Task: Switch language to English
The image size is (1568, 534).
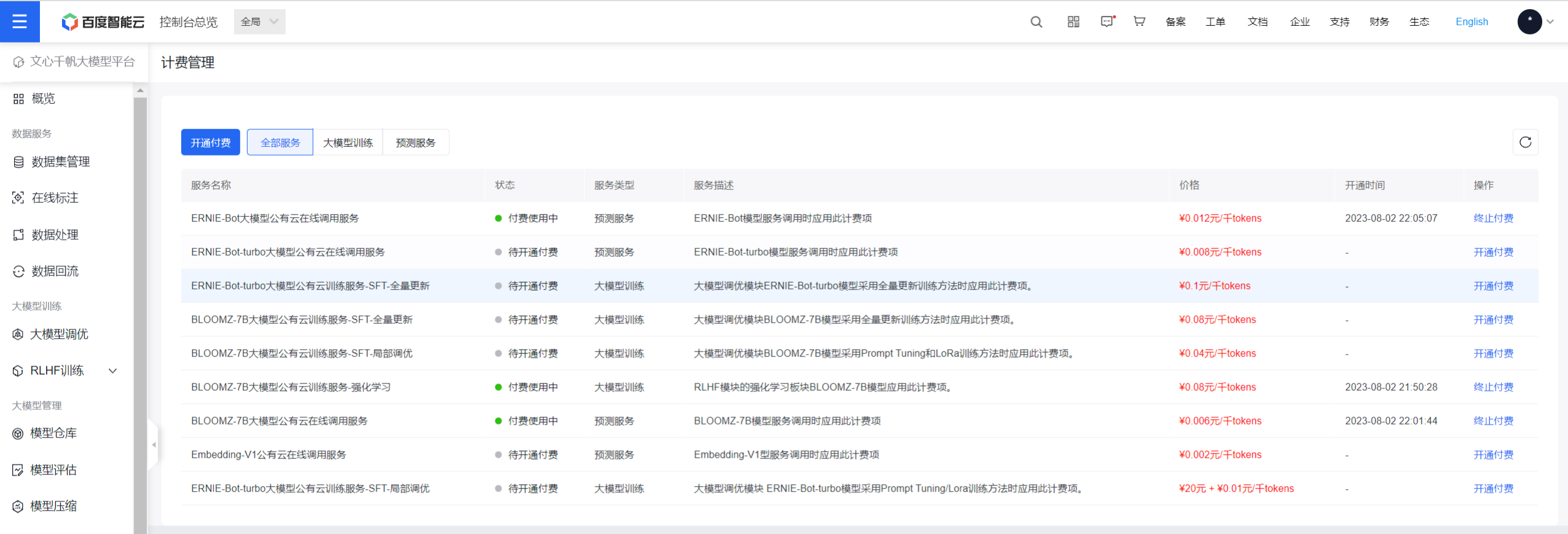Action: click(1472, 22)
